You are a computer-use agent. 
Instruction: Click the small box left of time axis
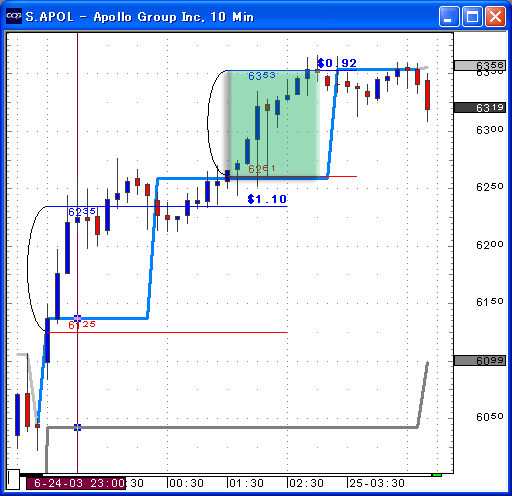click(13, 480)
